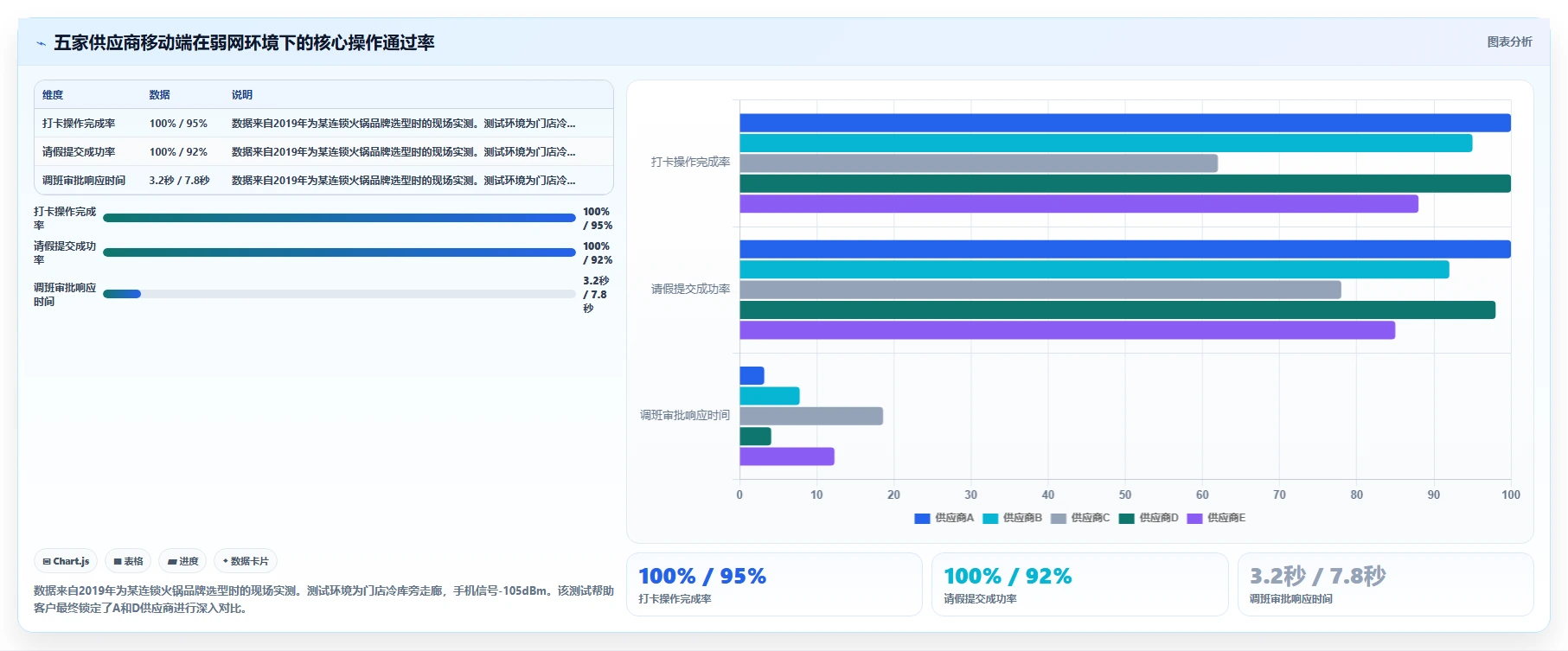The height and width of the screenshot is (651, 1568).
Task: Toggle 供应商C legend color box
Action: point(1059,518)
